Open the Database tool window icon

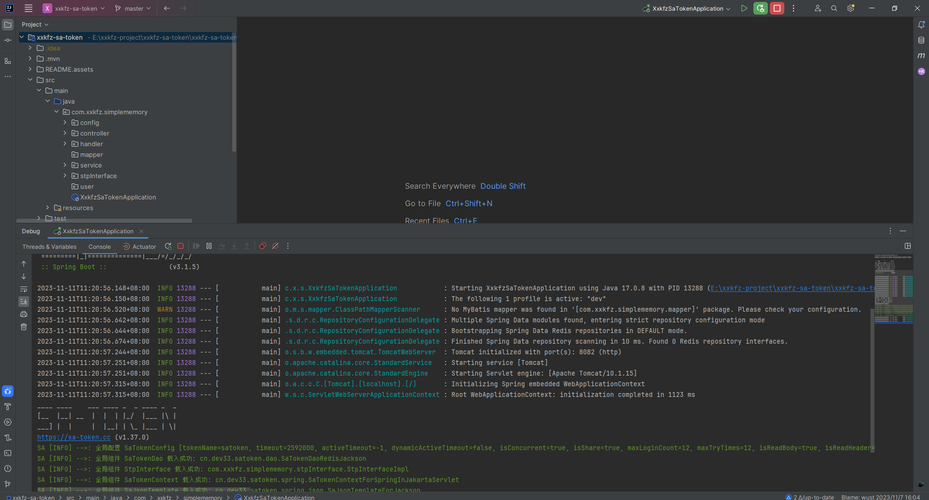(921, 40)
